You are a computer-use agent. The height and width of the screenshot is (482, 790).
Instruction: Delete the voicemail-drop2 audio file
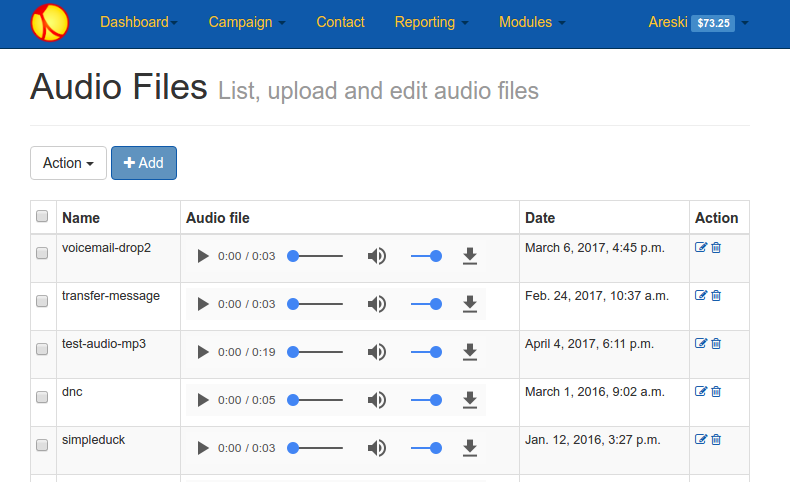(x=716, y=247)
